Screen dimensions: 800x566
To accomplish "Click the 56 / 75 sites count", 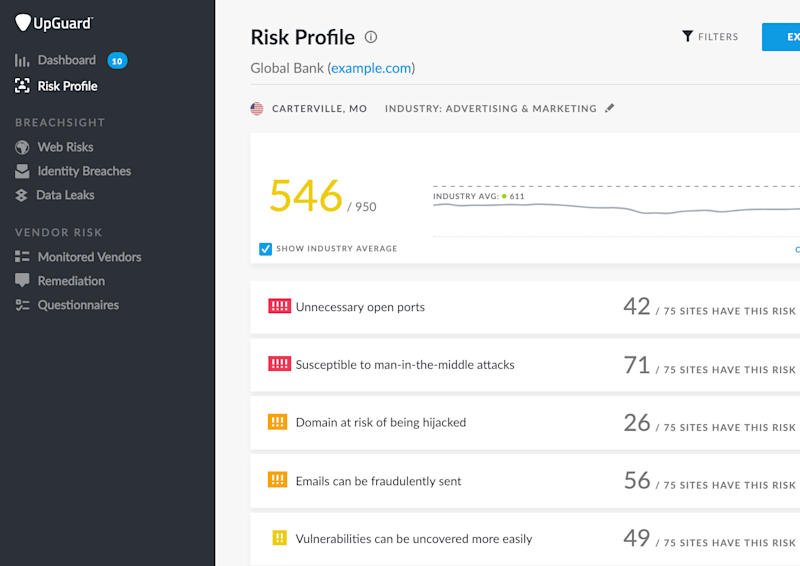I will [709, 481].
